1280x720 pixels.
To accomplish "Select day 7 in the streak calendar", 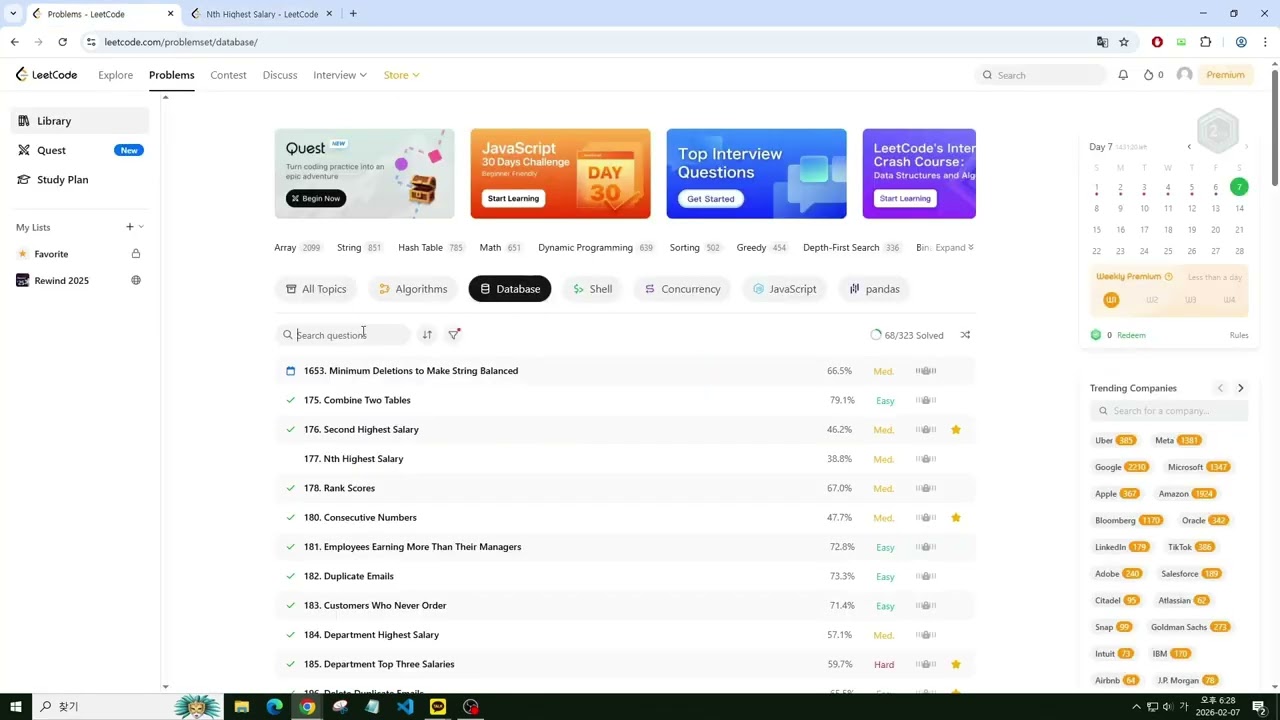I will click(x=1239, y=187).
